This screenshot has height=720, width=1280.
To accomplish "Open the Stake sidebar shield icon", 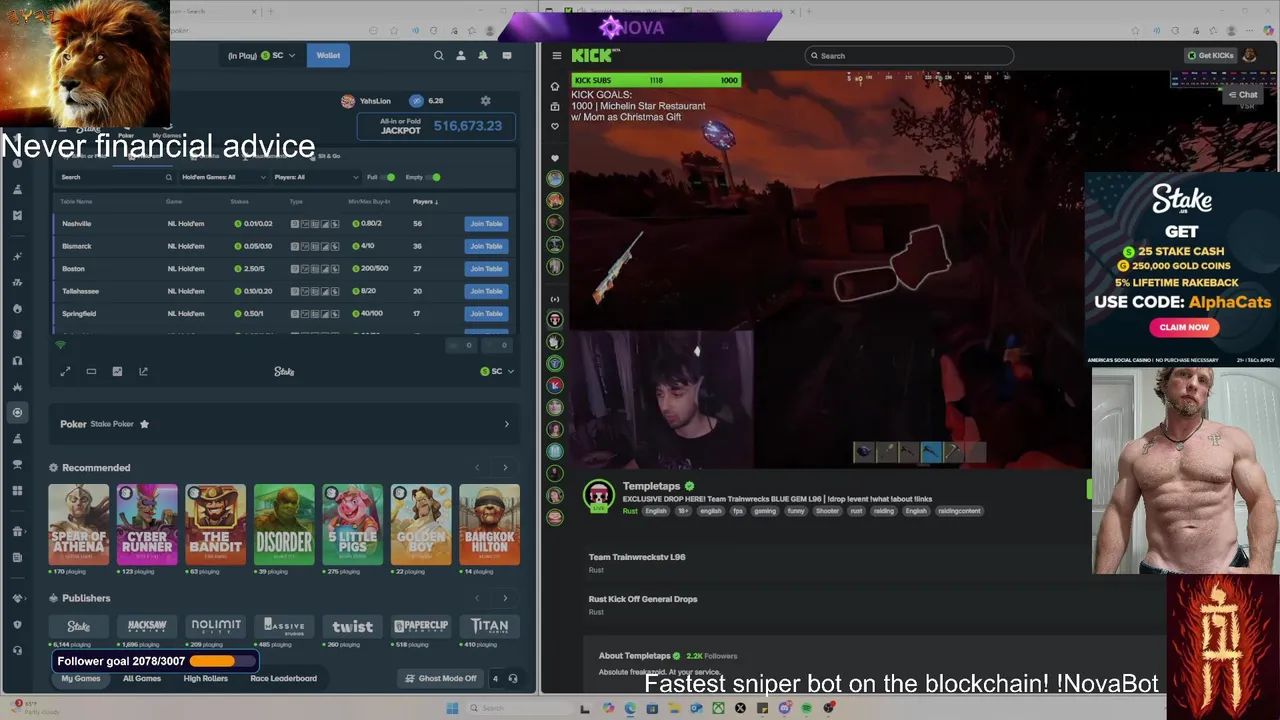I will coord(17,624).
